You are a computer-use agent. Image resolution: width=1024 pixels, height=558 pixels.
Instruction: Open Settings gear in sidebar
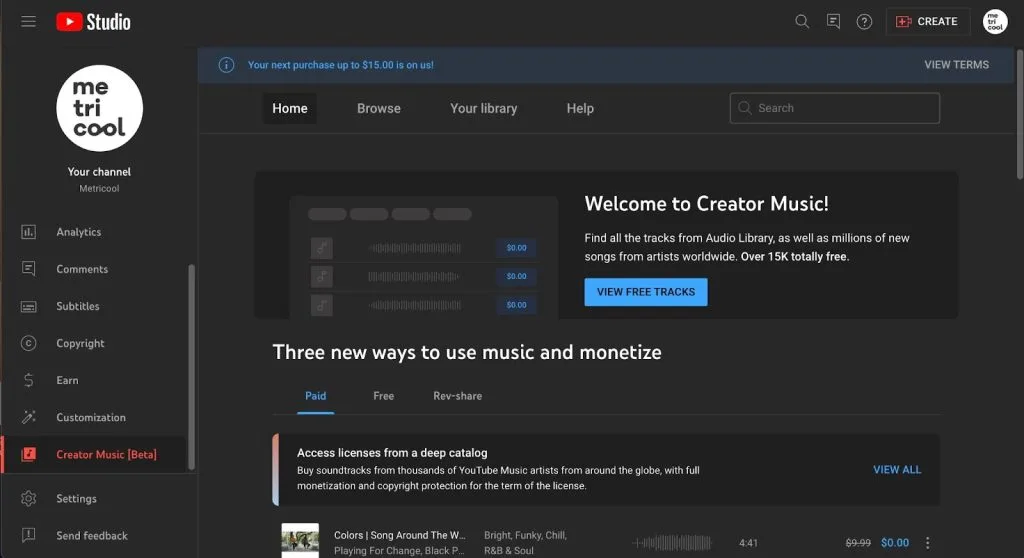tap(28, 499)
